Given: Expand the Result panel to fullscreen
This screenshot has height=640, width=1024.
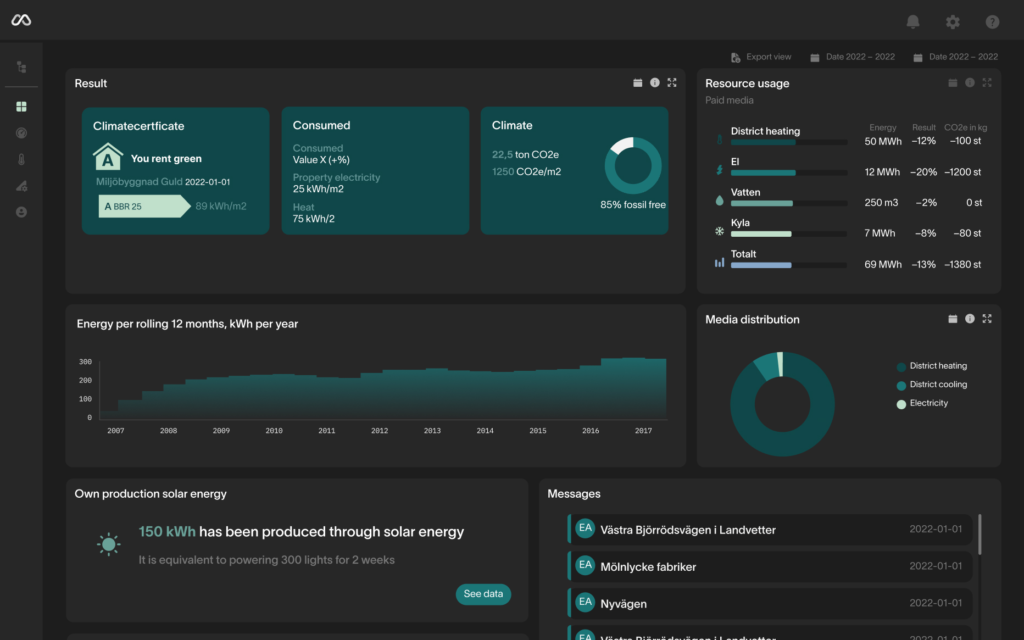Looking at the screenshot, I should (x=672, y=83).
